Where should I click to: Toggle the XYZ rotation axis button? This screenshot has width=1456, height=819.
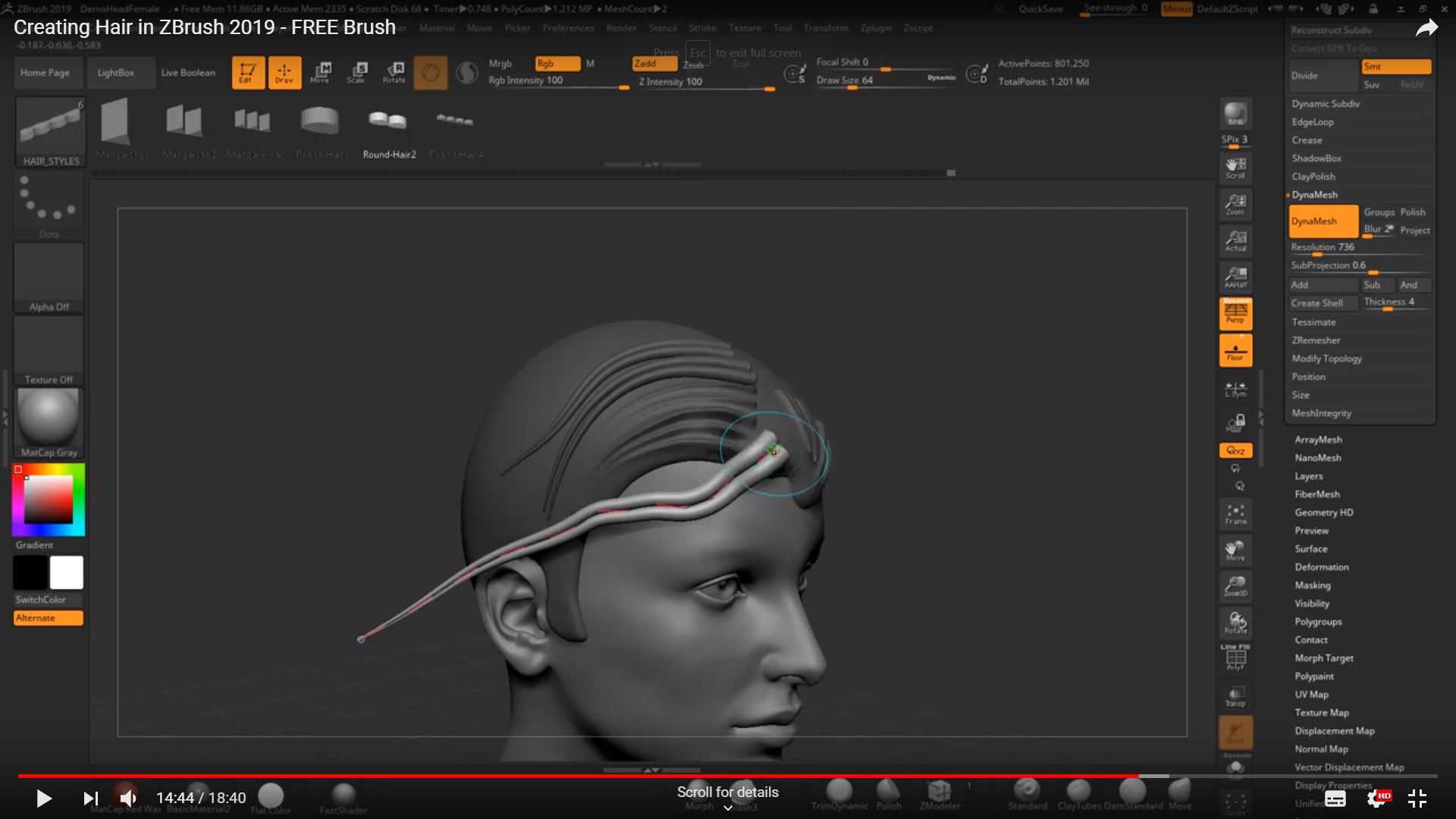pos(1235,450)
